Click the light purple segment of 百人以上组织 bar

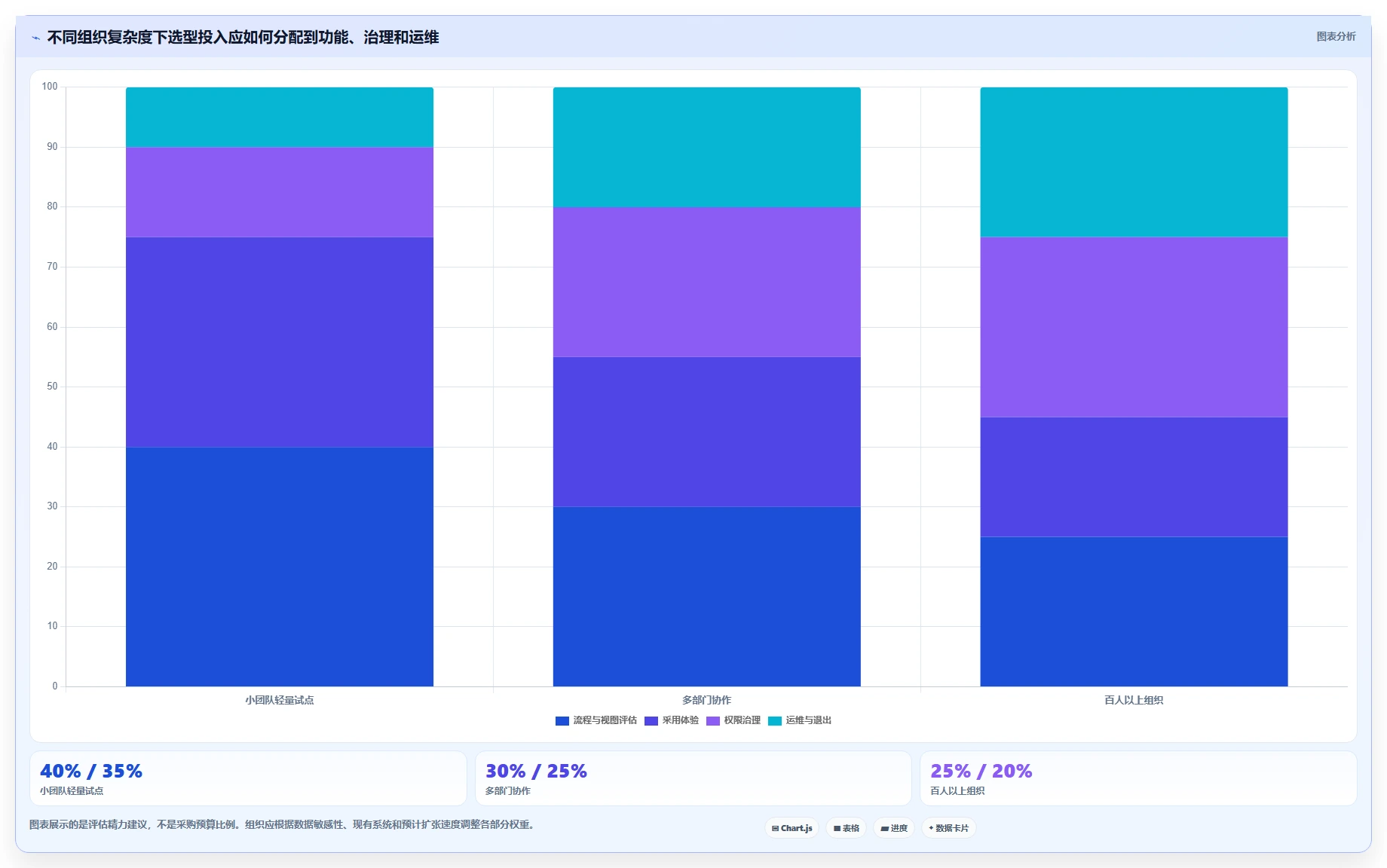click(1134, 327)
